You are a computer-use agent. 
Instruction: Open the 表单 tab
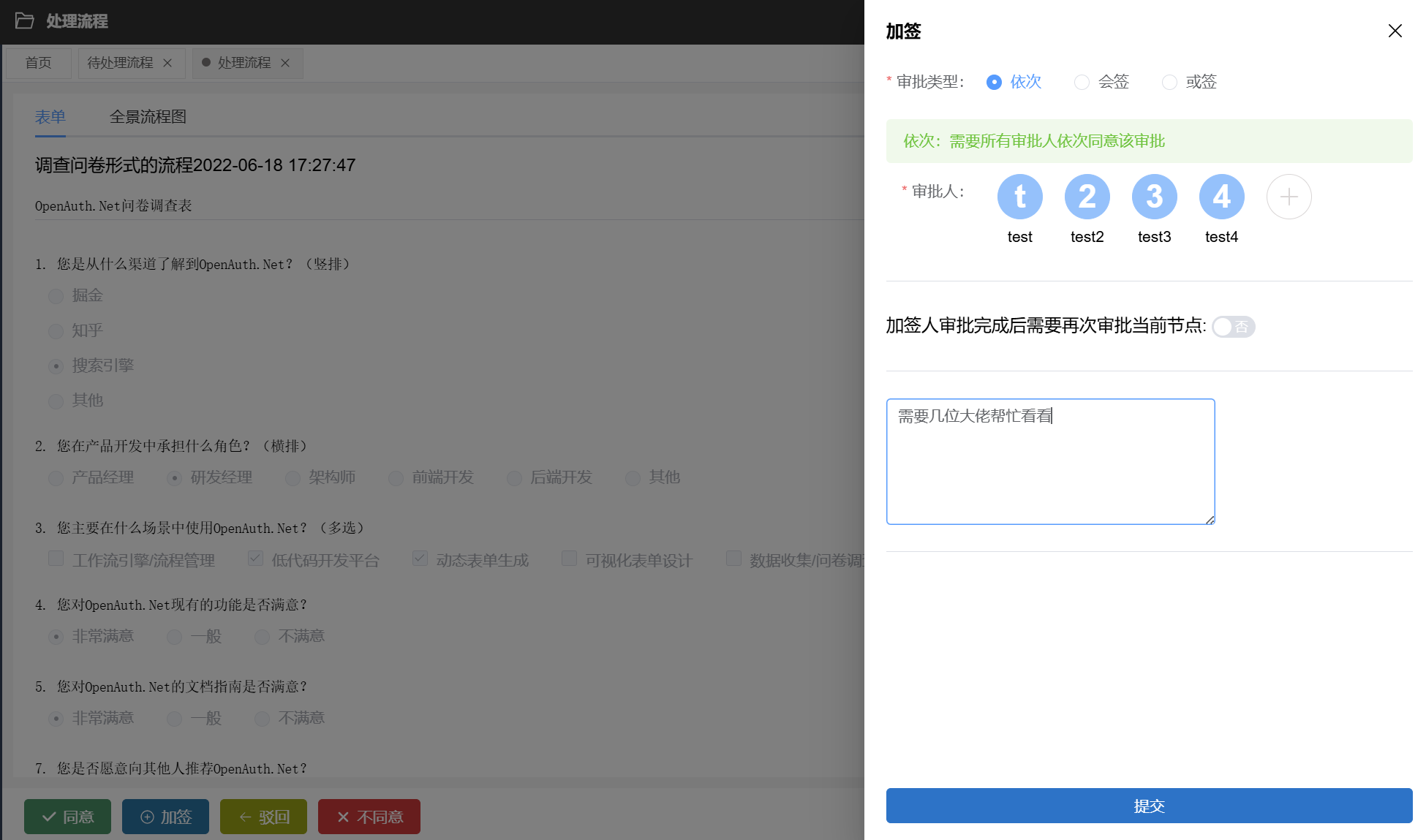pos(50,117)
